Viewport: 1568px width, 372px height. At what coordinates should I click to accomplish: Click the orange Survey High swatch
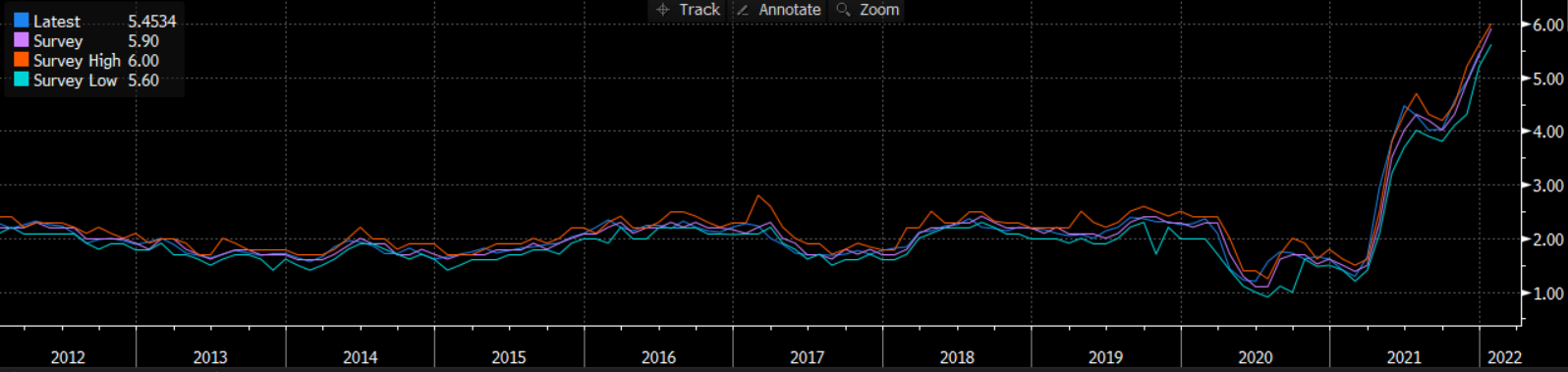(21, 60)
